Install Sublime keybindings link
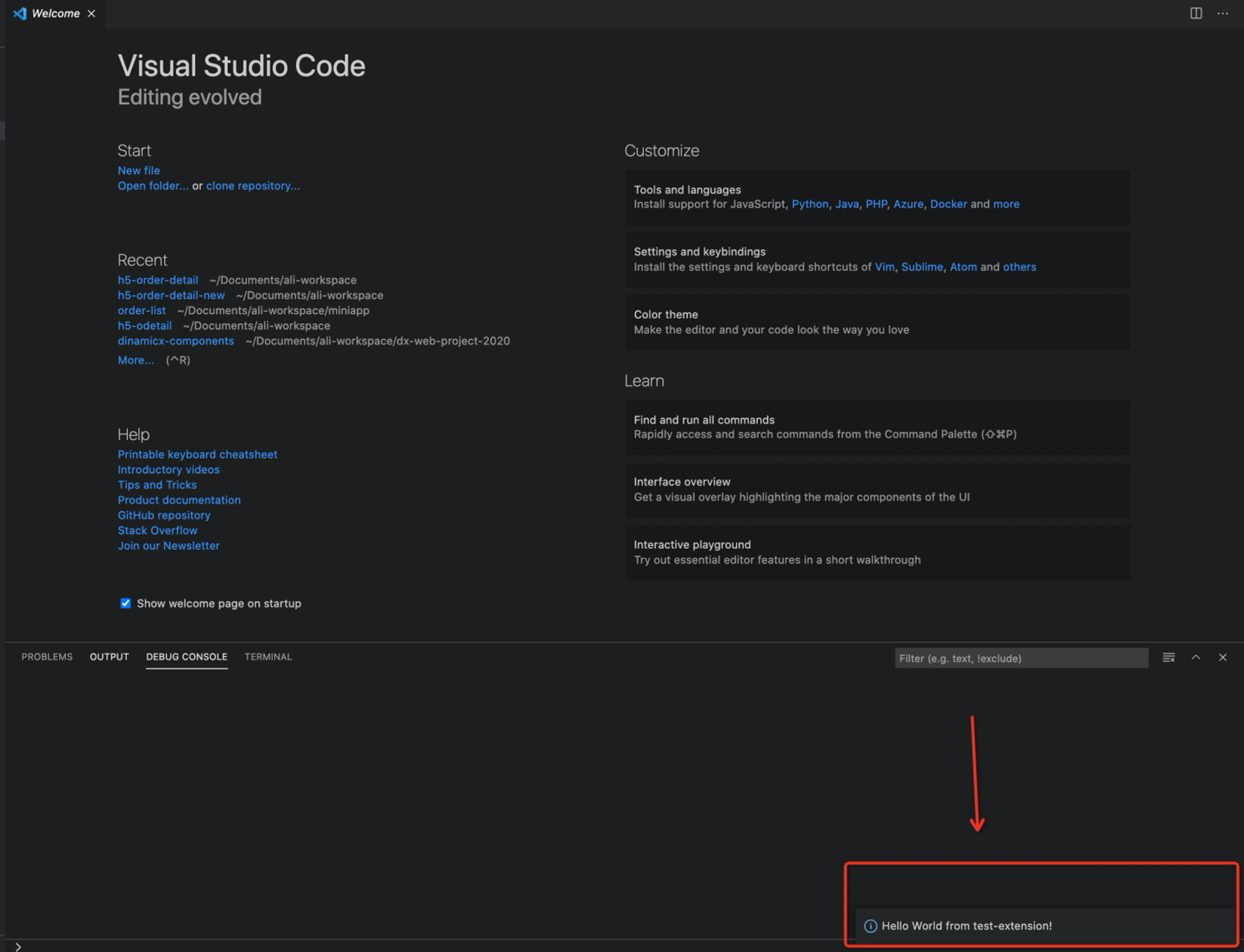 click(922, 267)
